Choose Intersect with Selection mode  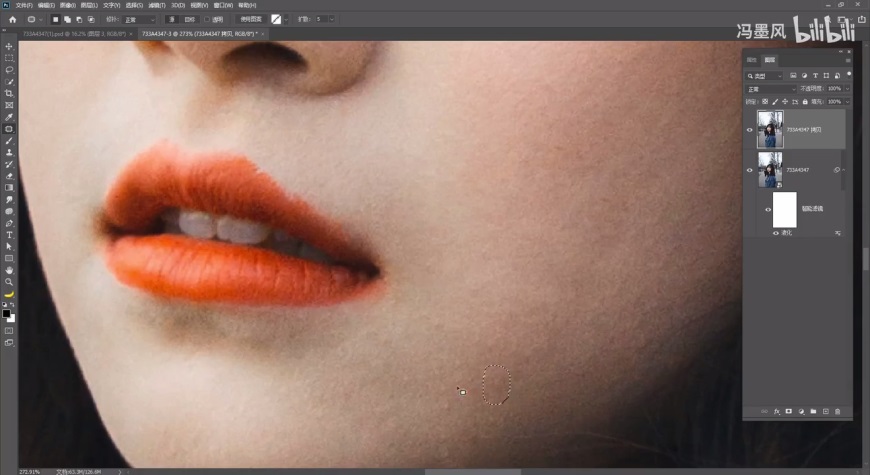tap(91, 19)
